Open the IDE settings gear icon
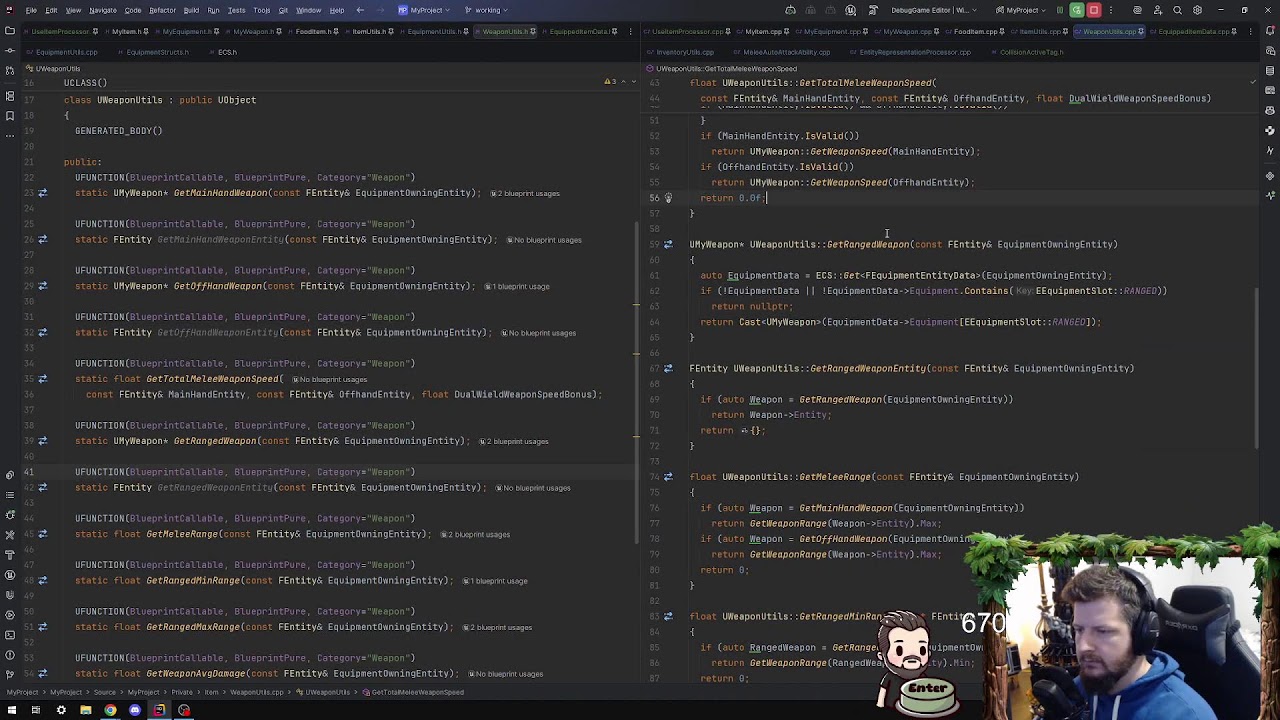The width and height of the screenshot is (1280, 720). pyautogui.click(x=1197, y=10)
